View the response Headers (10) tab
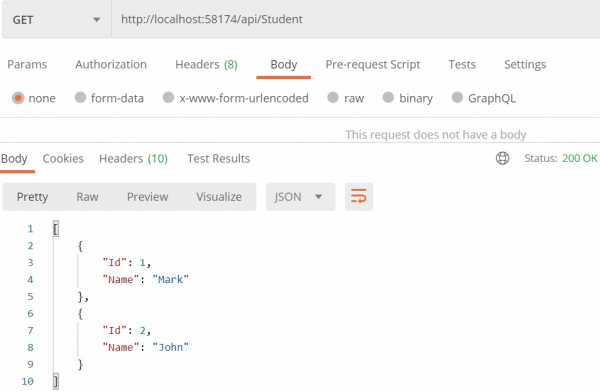The width and height of the screenshot is (600, 391). click(x=133, y=158)
